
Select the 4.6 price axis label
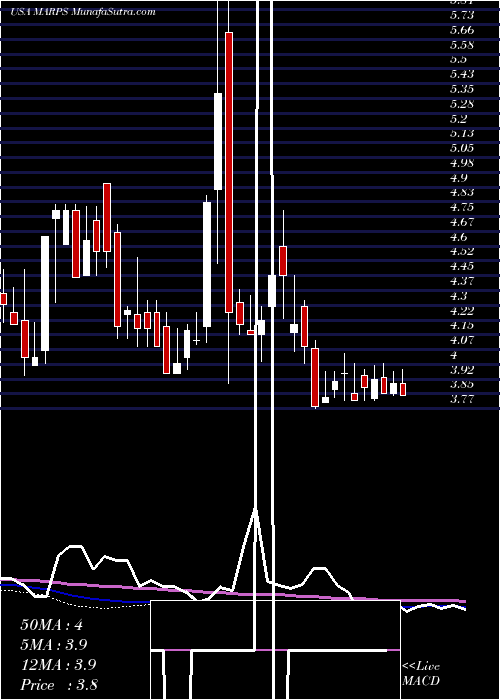click(459, 237)
